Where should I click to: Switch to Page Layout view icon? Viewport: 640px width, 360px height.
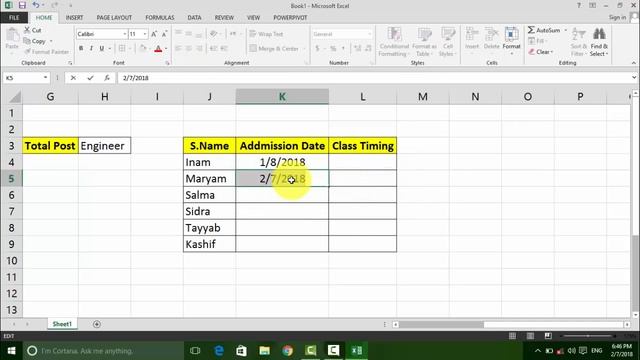click(x=530, y=336)
